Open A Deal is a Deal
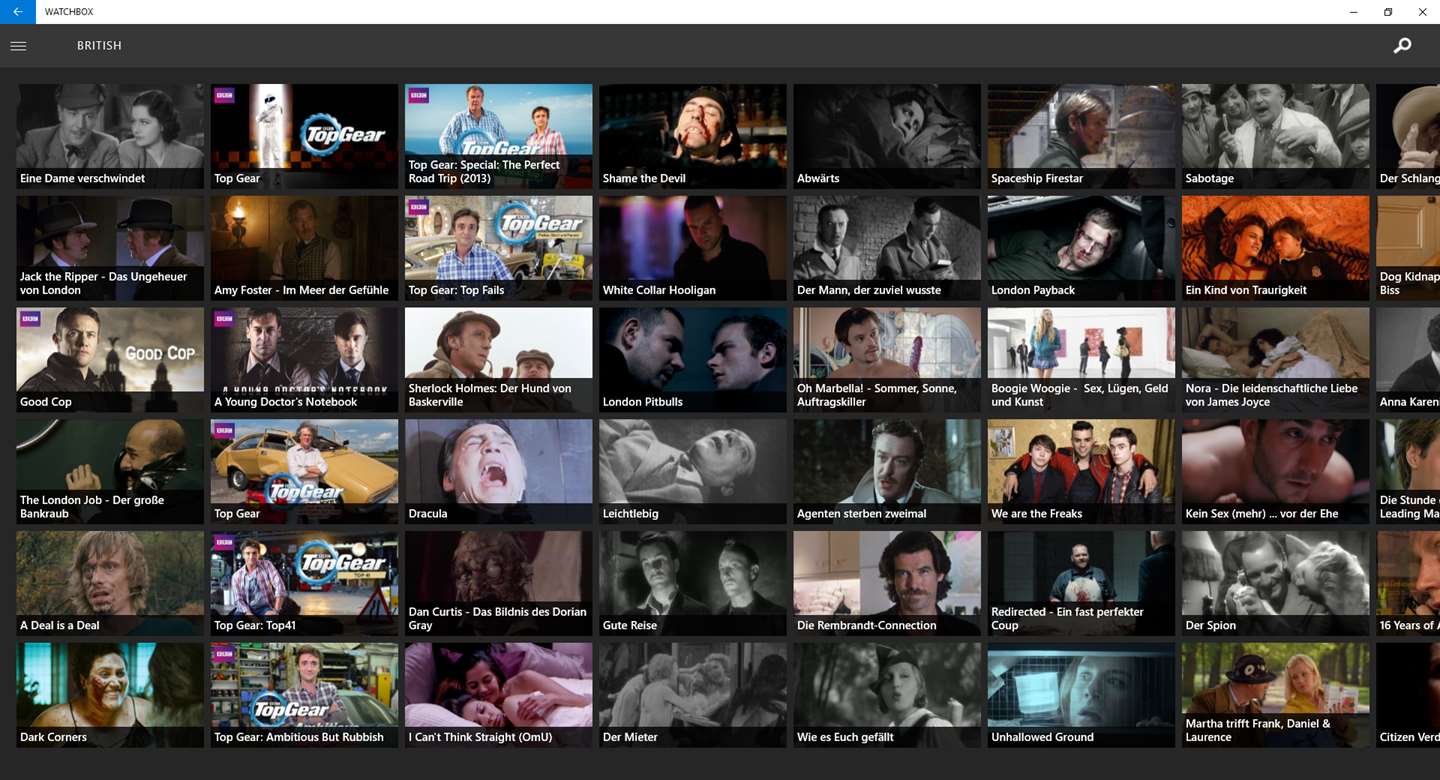1440x780 pixels. coord(110,584)
